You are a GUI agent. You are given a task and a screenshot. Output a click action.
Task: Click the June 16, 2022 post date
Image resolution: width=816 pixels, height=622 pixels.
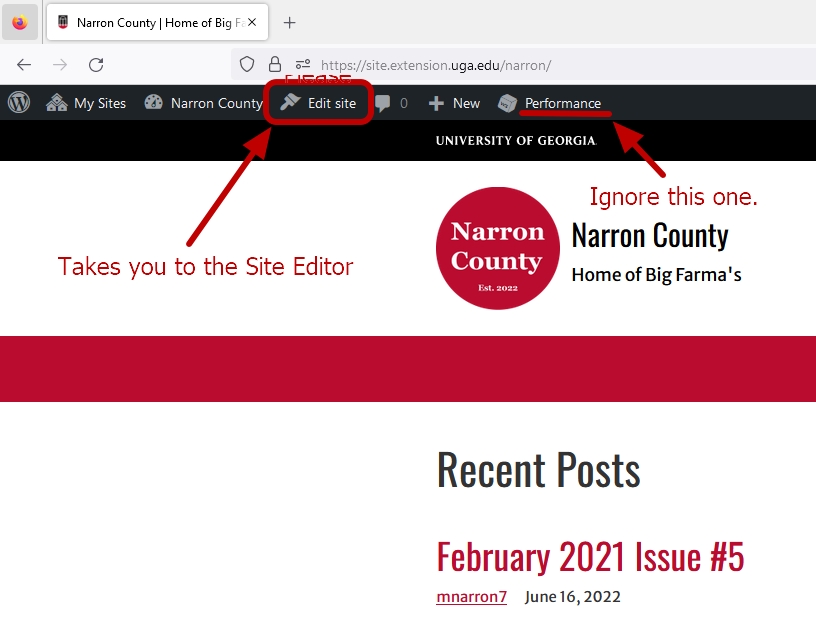pos(572,596)
